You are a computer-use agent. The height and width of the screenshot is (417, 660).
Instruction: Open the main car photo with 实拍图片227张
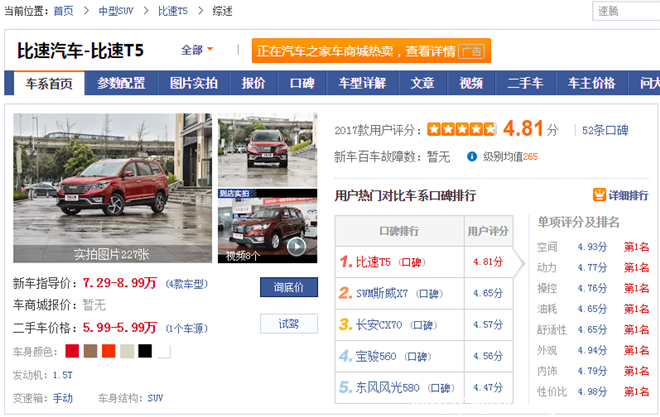112,187
